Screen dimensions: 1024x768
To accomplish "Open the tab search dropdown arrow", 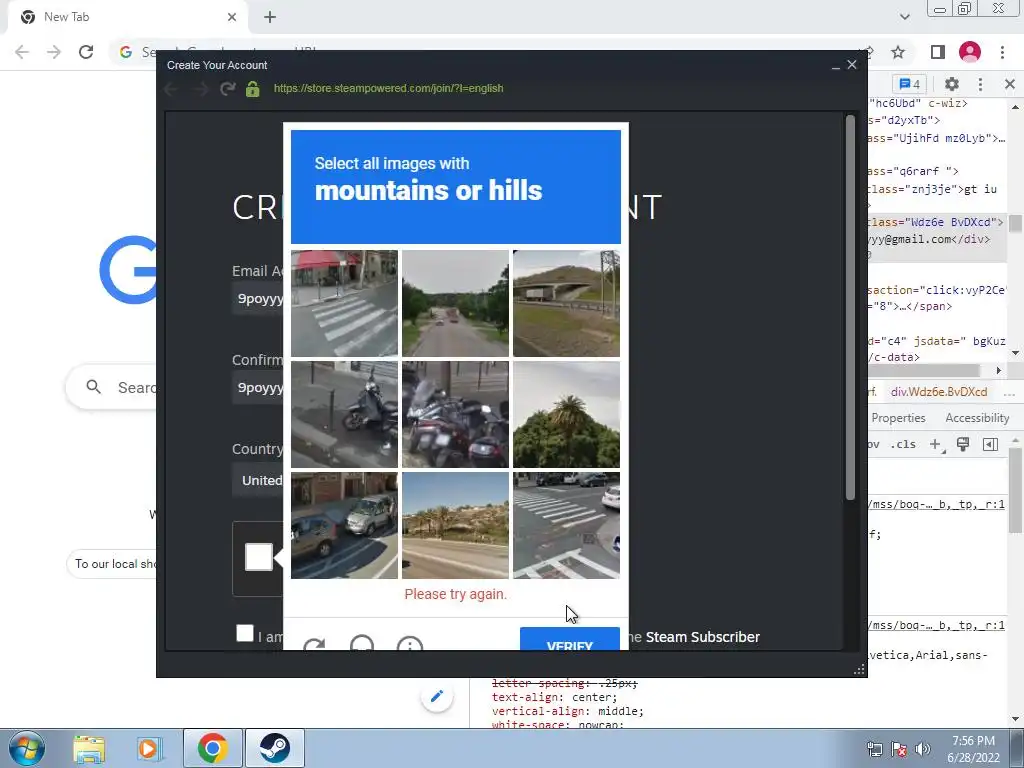I will [x=904, y=17].
